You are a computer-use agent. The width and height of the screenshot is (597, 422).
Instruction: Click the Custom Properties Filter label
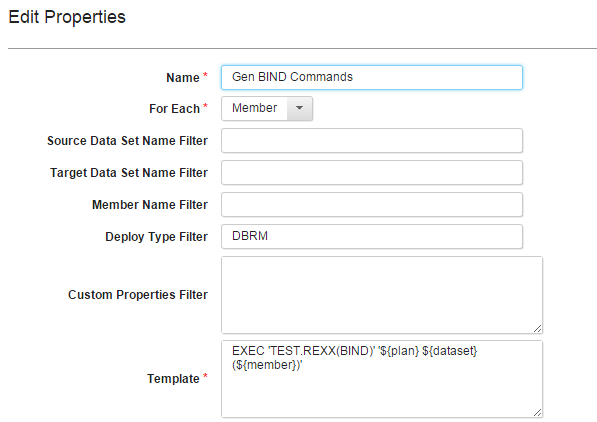(x=138, y=295)
